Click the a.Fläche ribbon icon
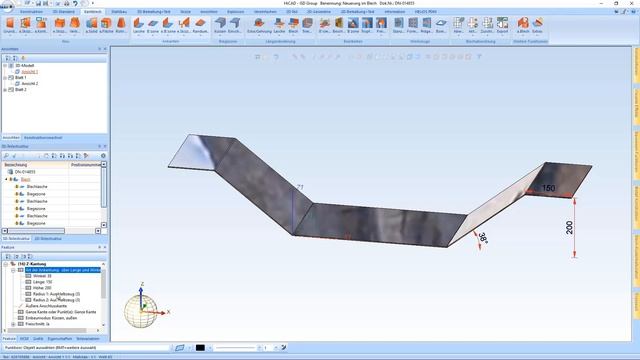Screen dimensions: 640x360 [x=106, y=23]
